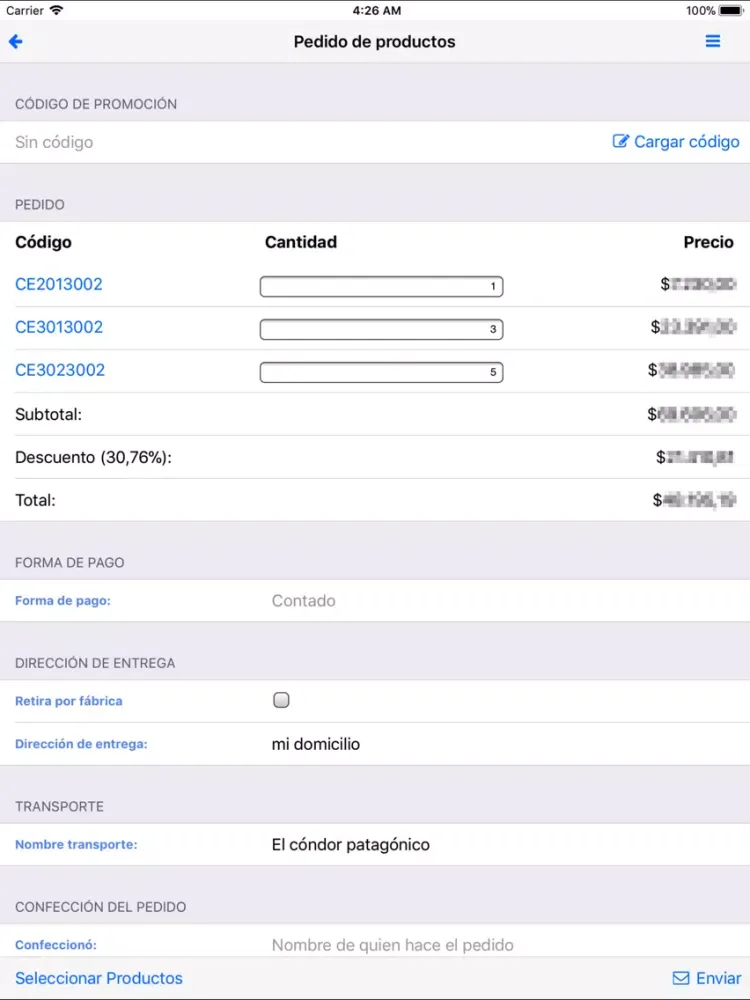This screenshot has width=750, height=1000.
Task: Tap the 100% battery percentage text
Action: point(700,10)
